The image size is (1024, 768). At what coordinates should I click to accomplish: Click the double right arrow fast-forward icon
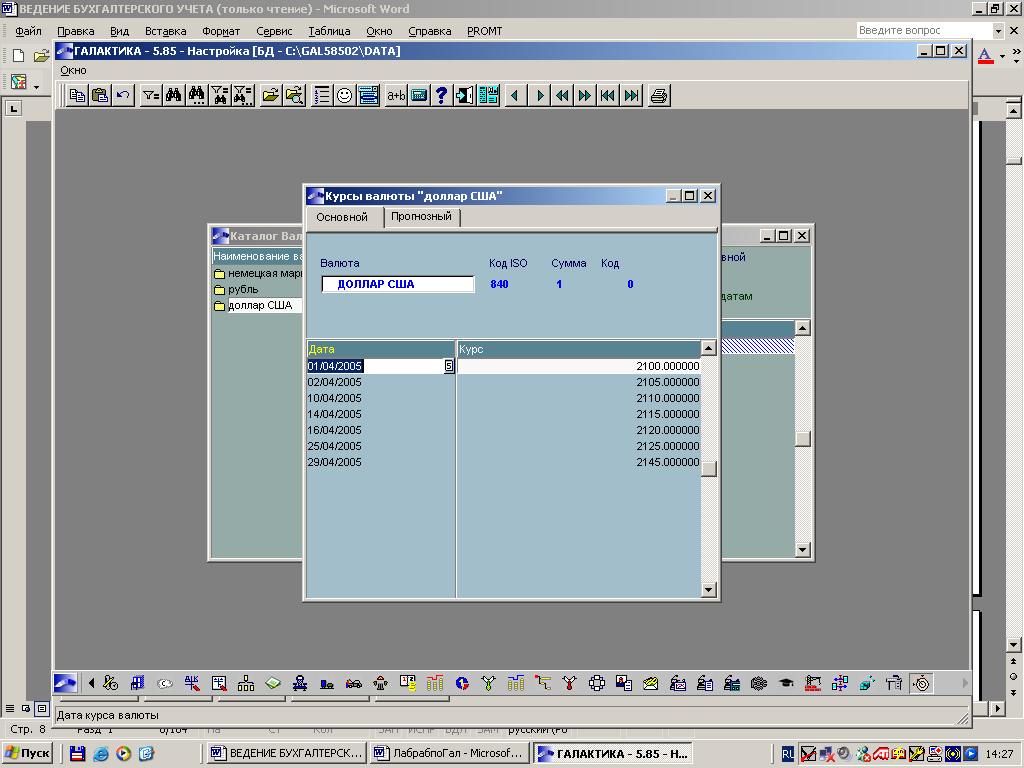tap(585, 96)
